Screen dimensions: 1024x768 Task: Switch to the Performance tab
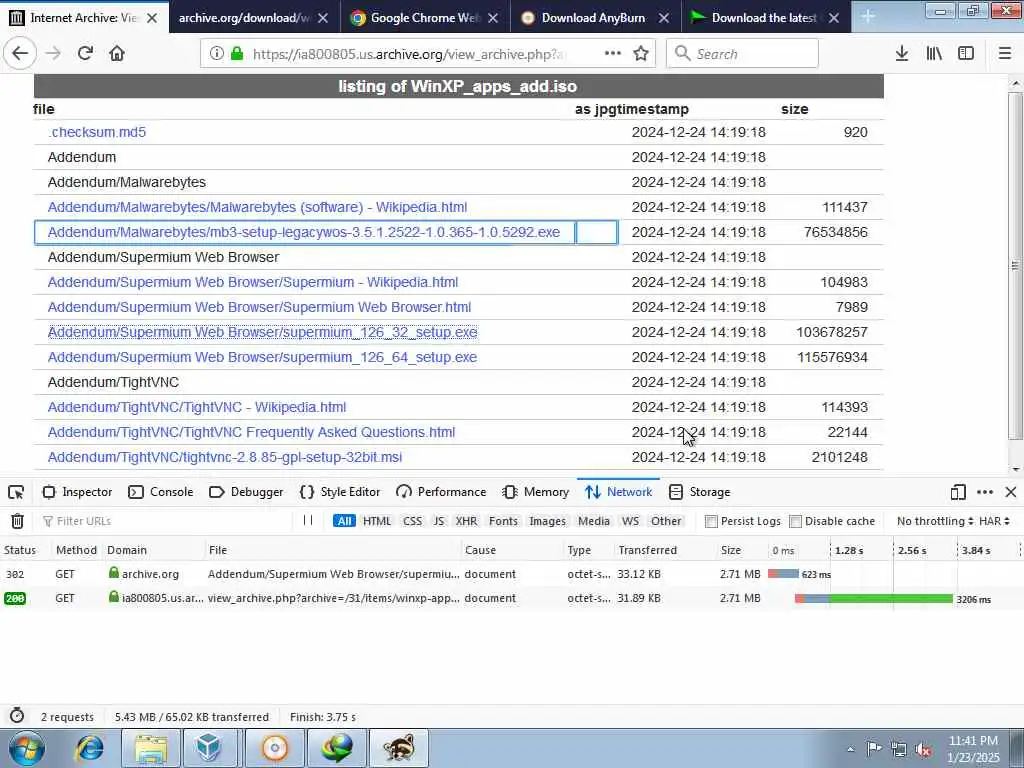pos(441,492)
